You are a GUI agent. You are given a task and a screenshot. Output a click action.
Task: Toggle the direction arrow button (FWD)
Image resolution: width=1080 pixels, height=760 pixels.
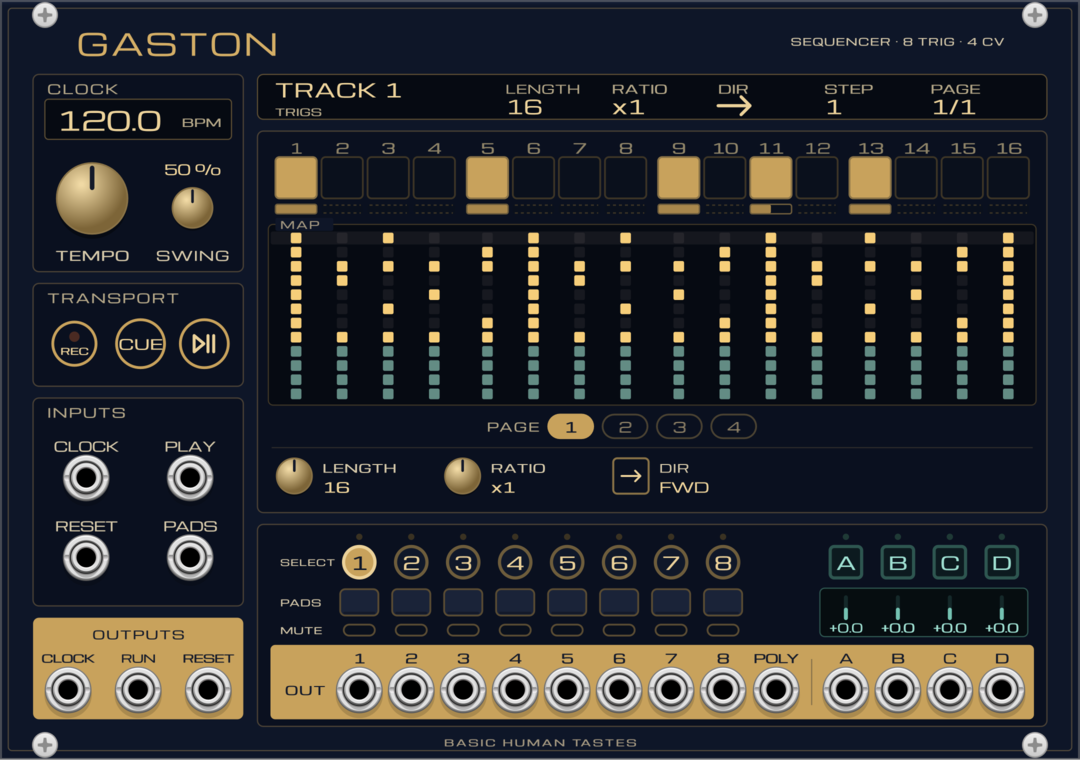(x=630, y=476)
